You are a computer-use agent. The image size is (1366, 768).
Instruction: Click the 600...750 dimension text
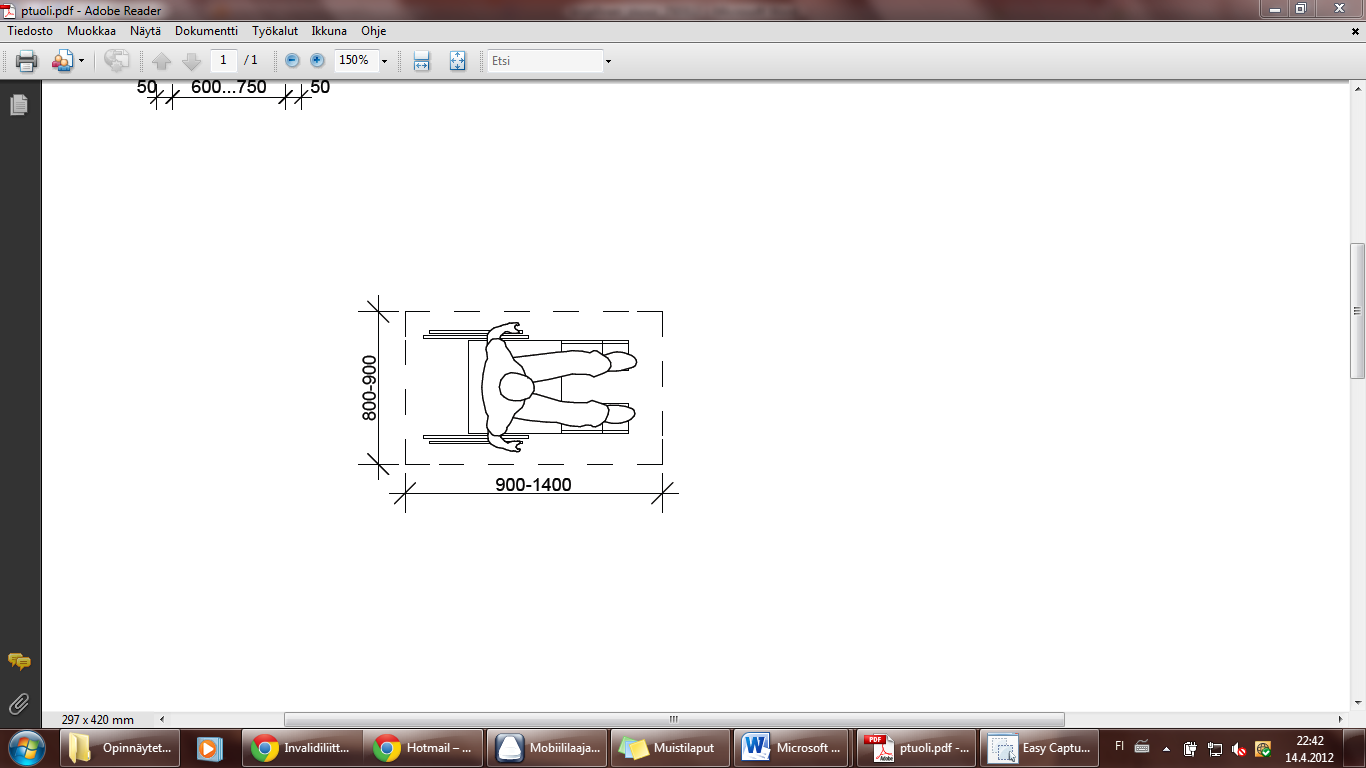[x=229, y=88]
